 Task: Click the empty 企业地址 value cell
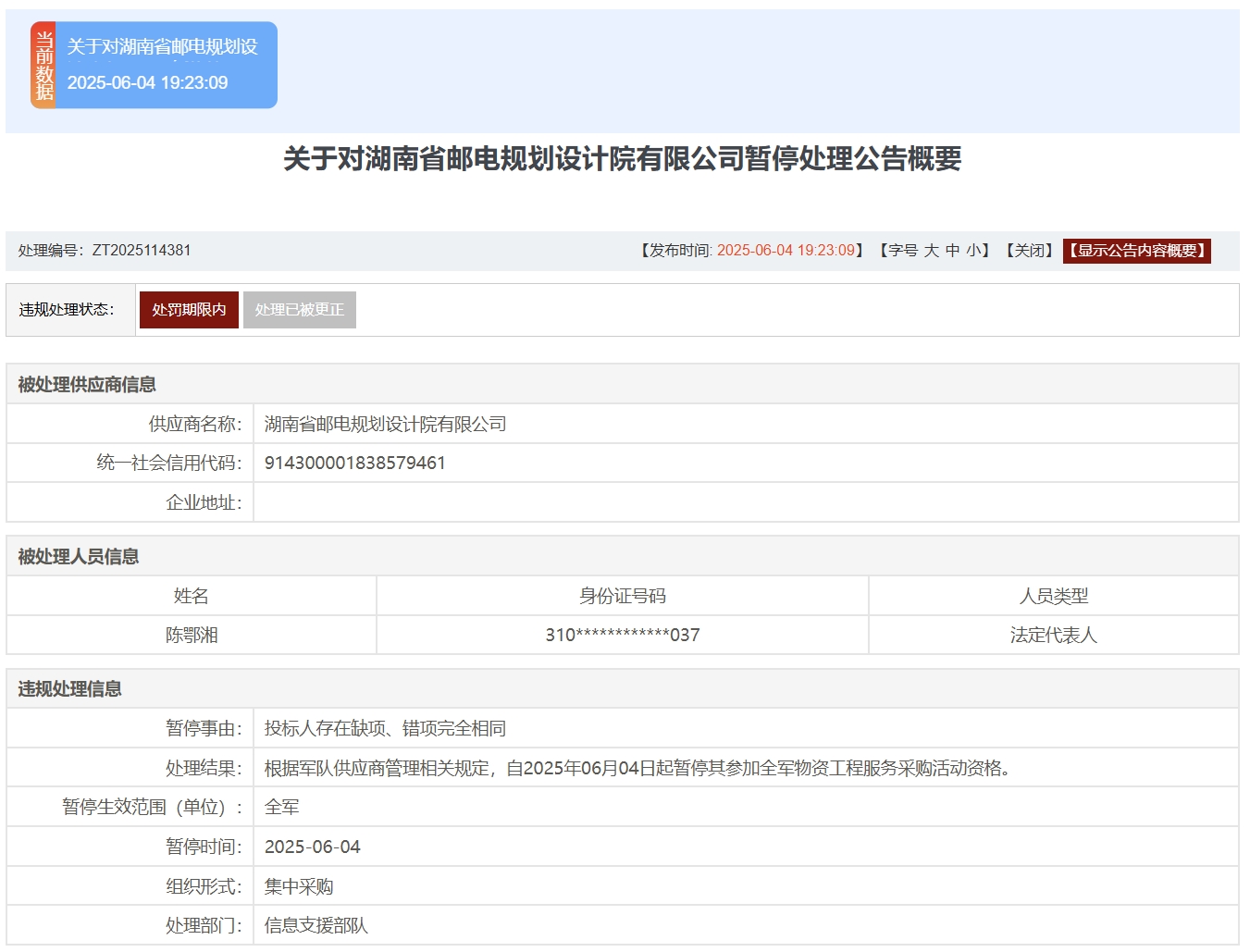[746, 502]
